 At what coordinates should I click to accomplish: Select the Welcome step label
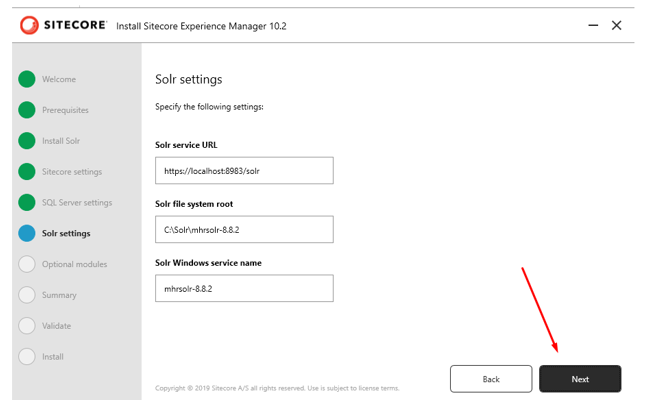(x=59, y=79)
